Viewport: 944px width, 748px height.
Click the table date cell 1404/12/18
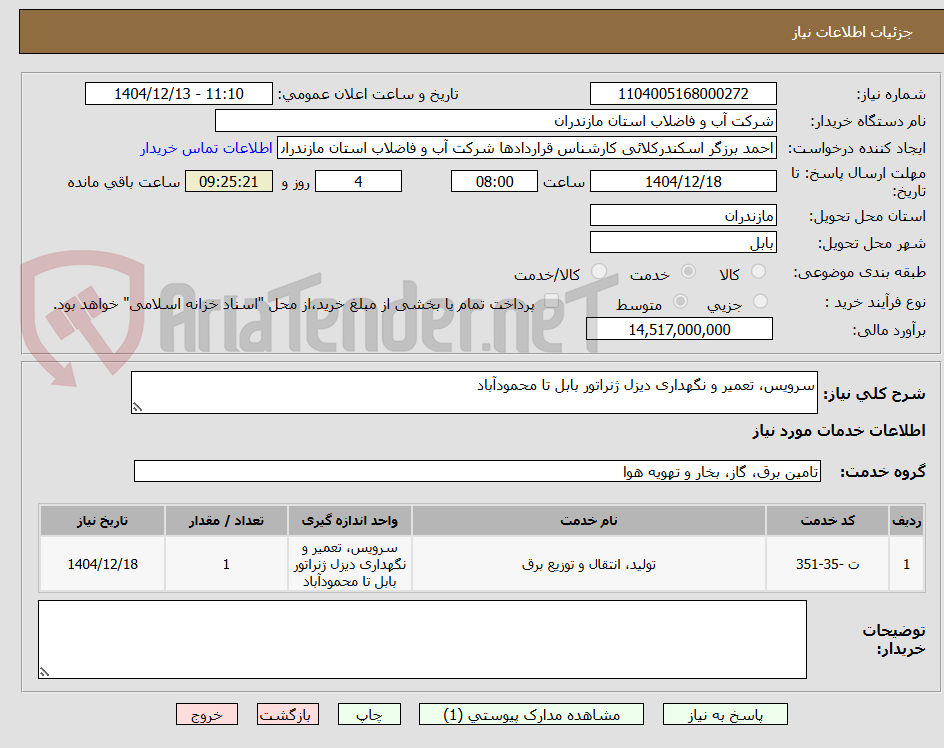(102, 564)
